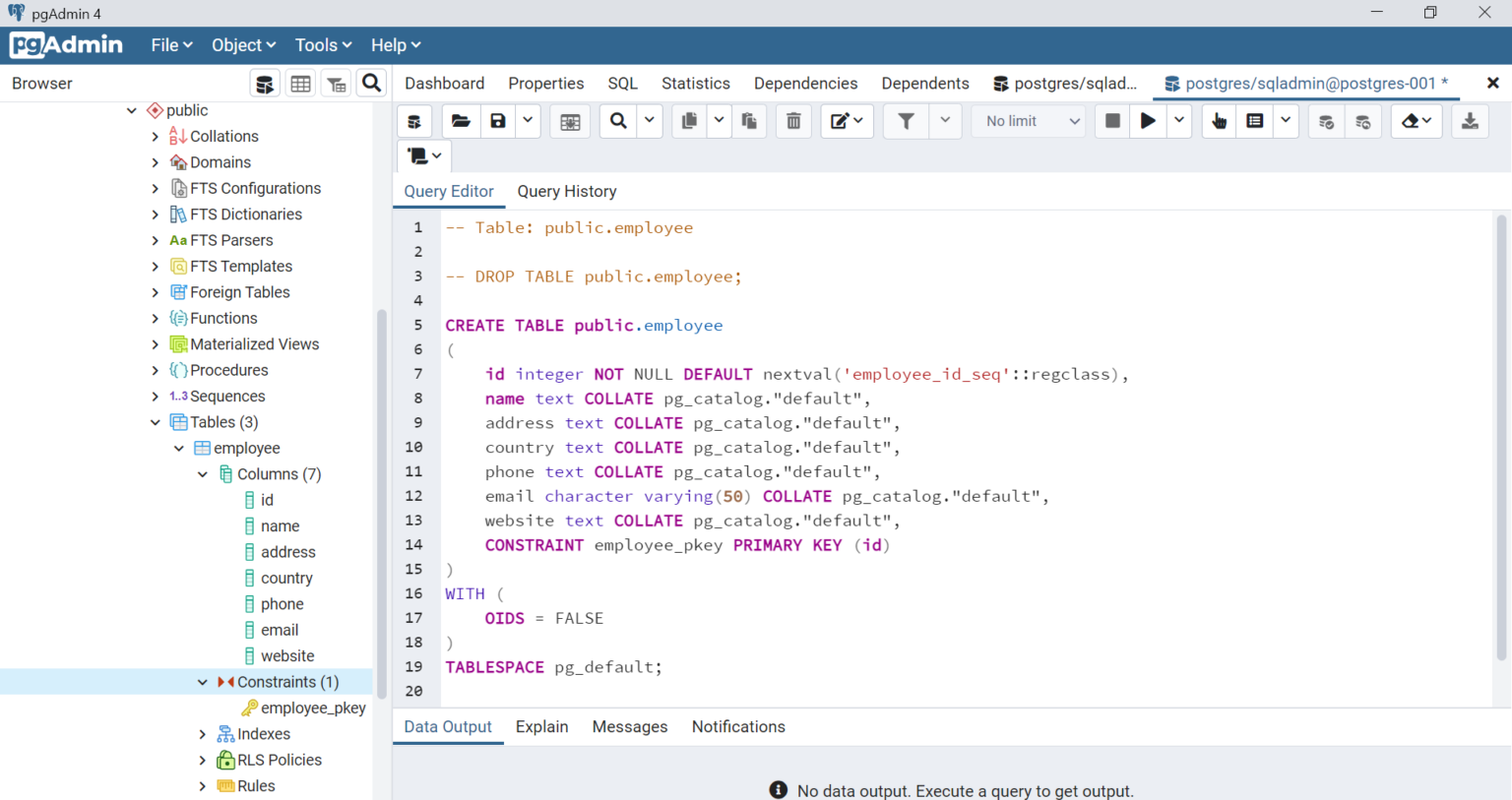Screen dimensions: 1512x800
Task: Download query results as CSV
Action: click(1470, 120)
